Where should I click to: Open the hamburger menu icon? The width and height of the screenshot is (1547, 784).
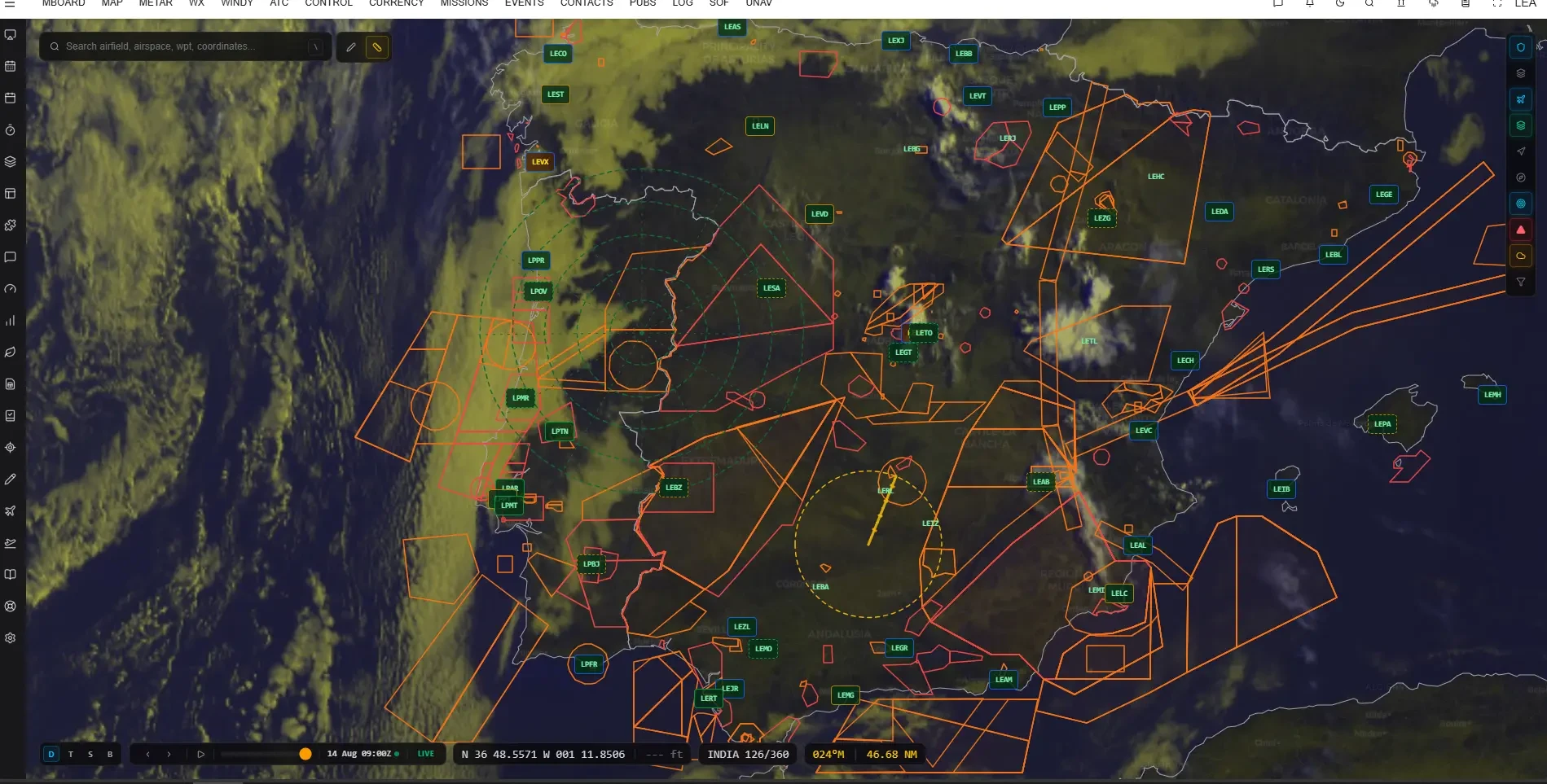click(11, 3)
